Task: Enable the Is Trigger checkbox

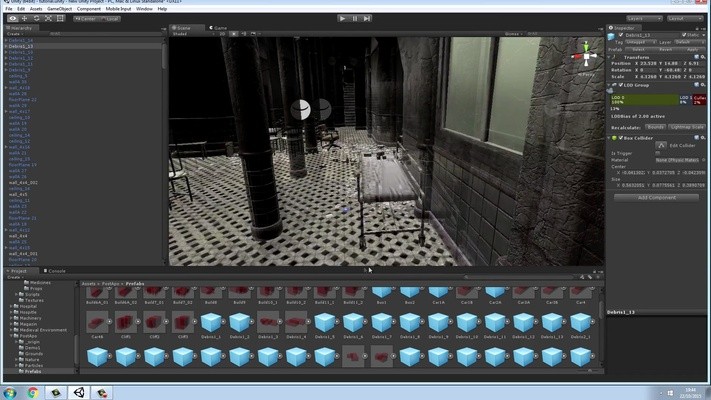Action: [657, 153]
